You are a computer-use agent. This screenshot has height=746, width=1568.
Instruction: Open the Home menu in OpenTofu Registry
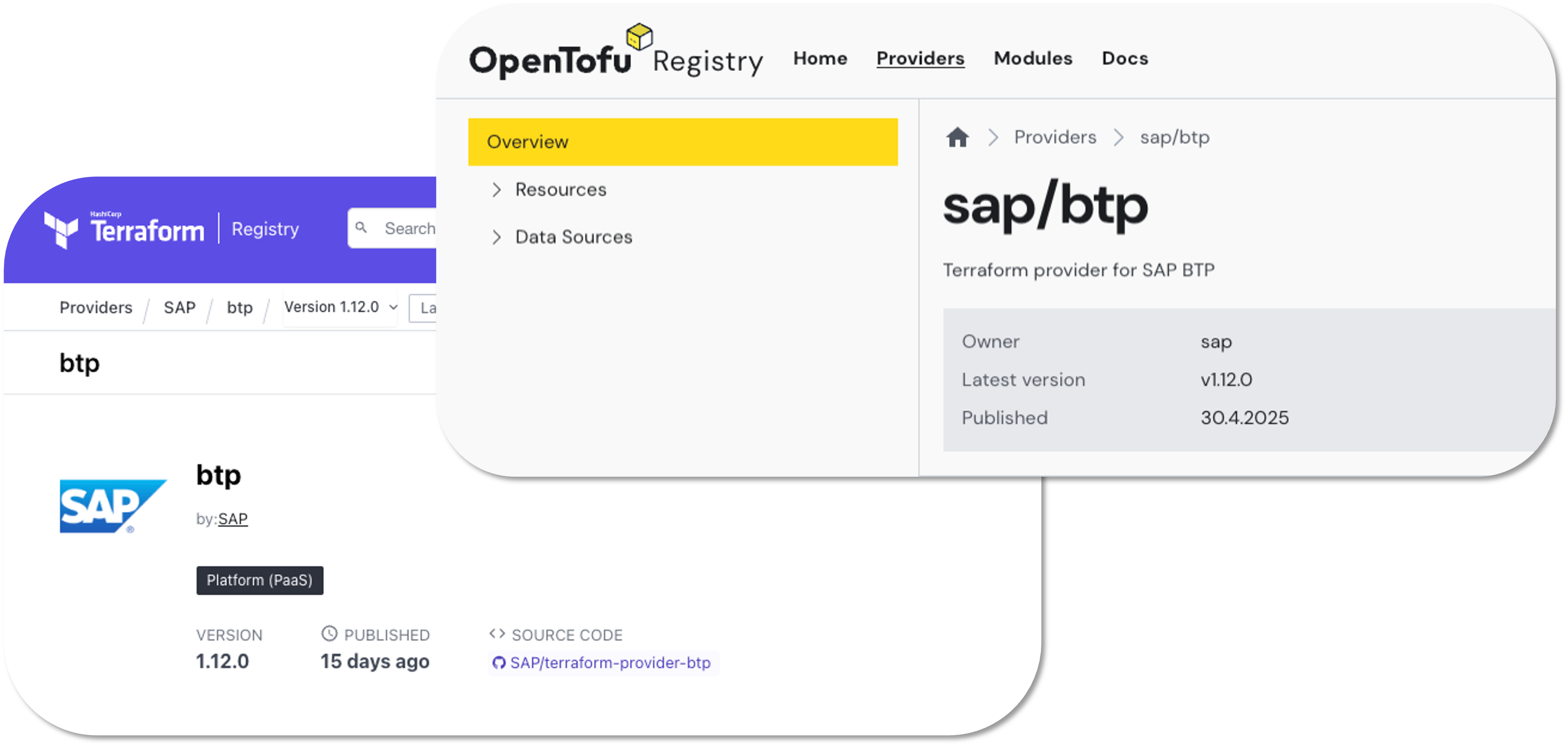(820, 58)
